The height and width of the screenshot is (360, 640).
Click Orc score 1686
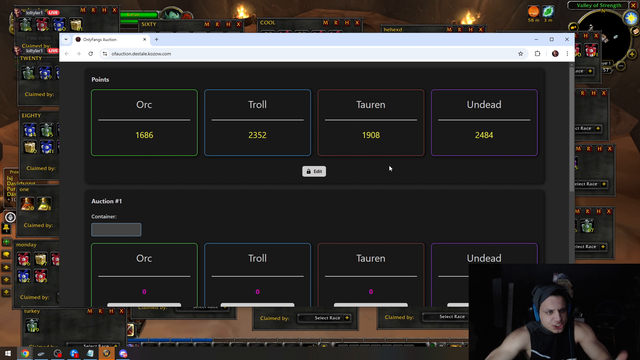click(x=144, y=135)
